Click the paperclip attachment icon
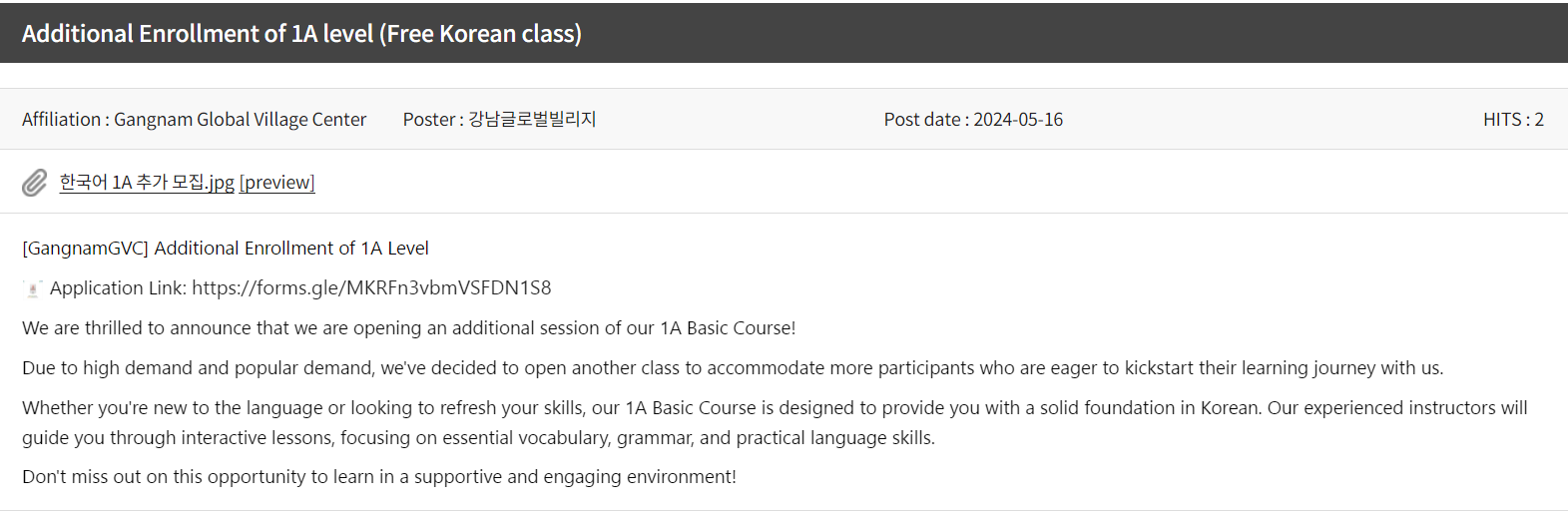This screenshot has height=524, width=1568. 34,183
